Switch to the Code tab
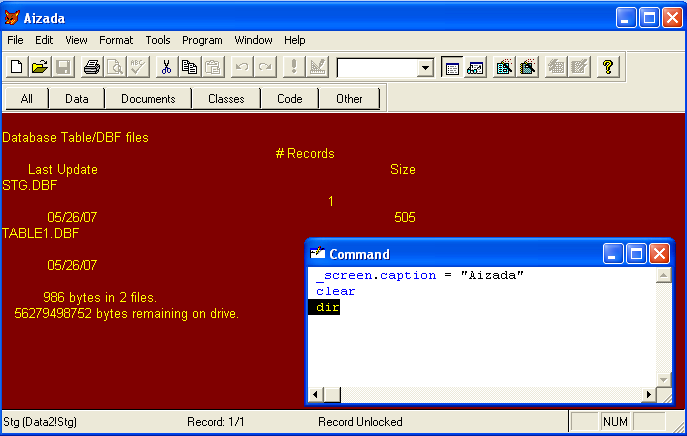The width and height of the screenshot is (687, 436). [290, 99]
